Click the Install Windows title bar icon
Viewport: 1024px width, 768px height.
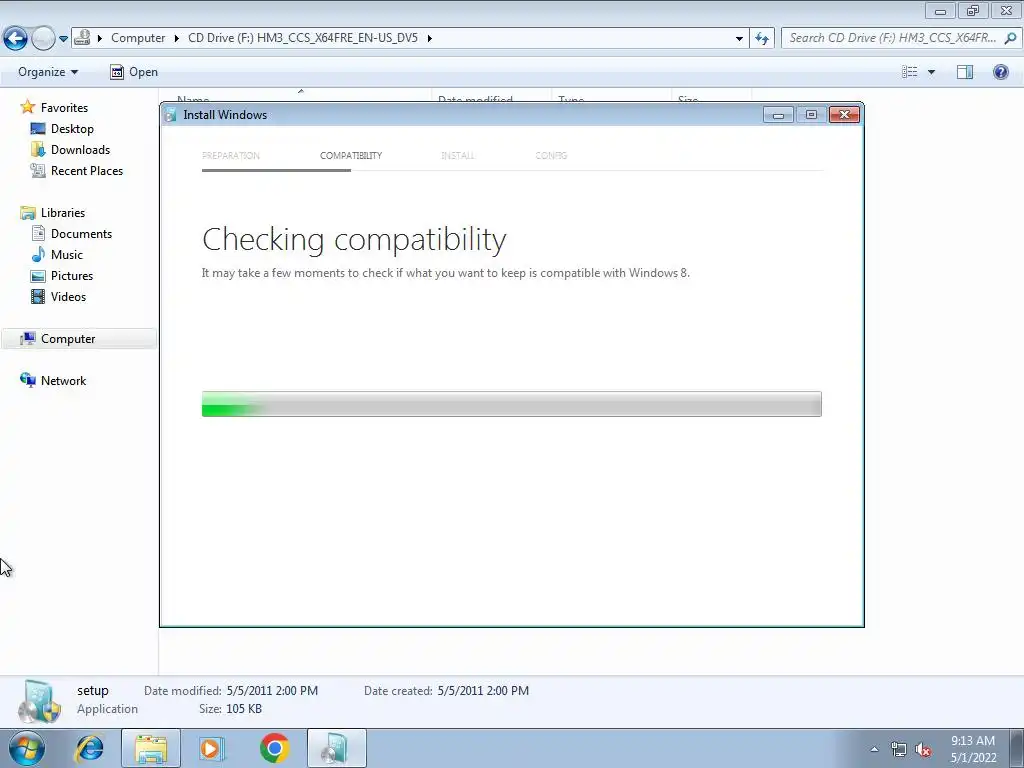[x=171, y=115]
